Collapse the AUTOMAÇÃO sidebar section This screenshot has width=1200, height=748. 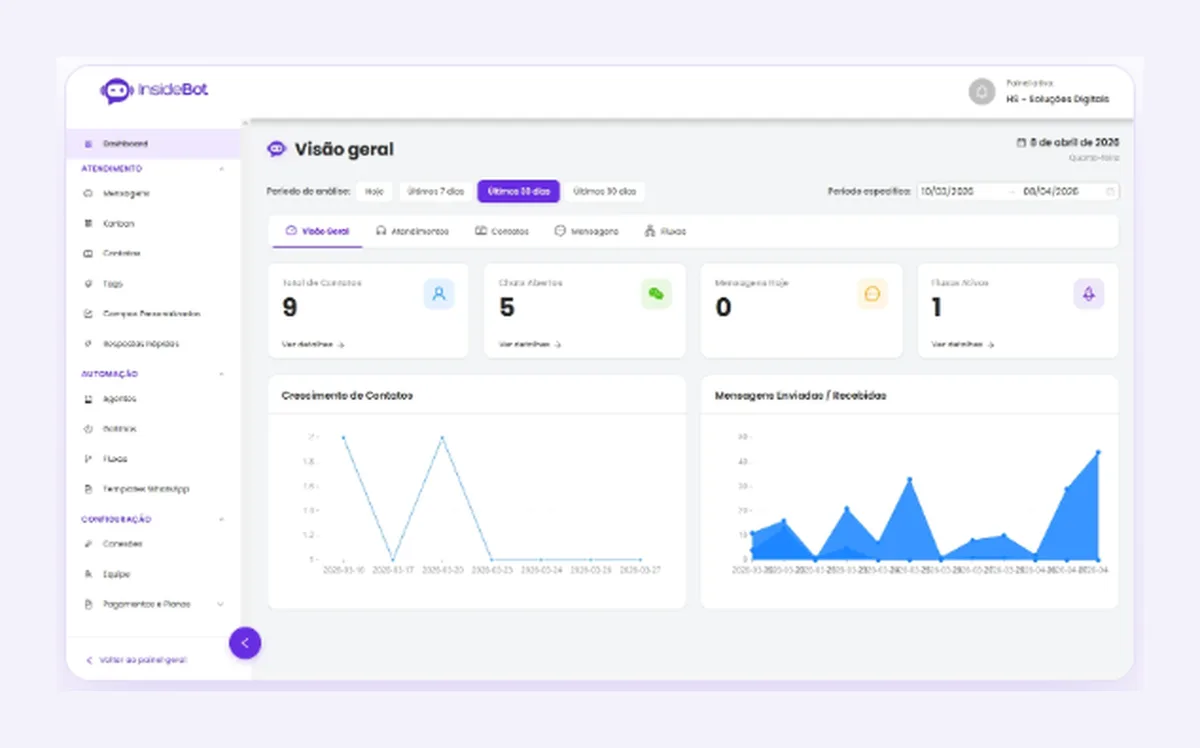[x=221, y=374]
